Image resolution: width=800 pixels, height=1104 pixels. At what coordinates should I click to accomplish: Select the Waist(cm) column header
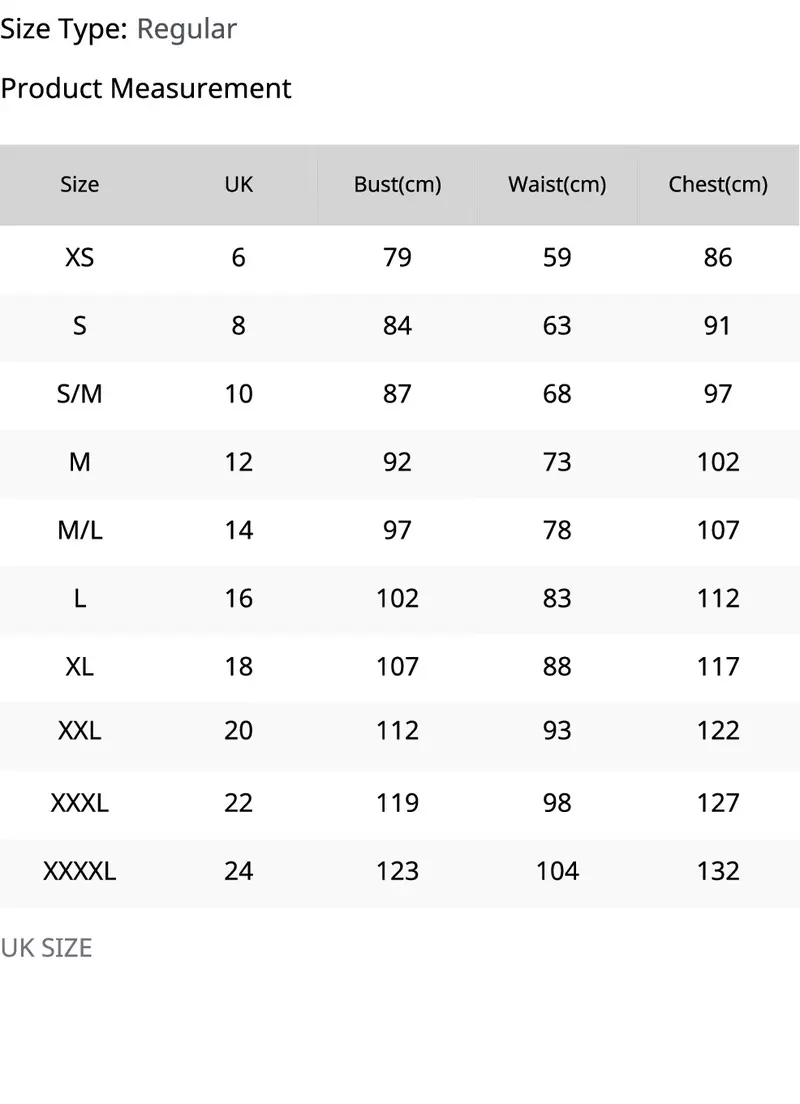pos(557,184)
